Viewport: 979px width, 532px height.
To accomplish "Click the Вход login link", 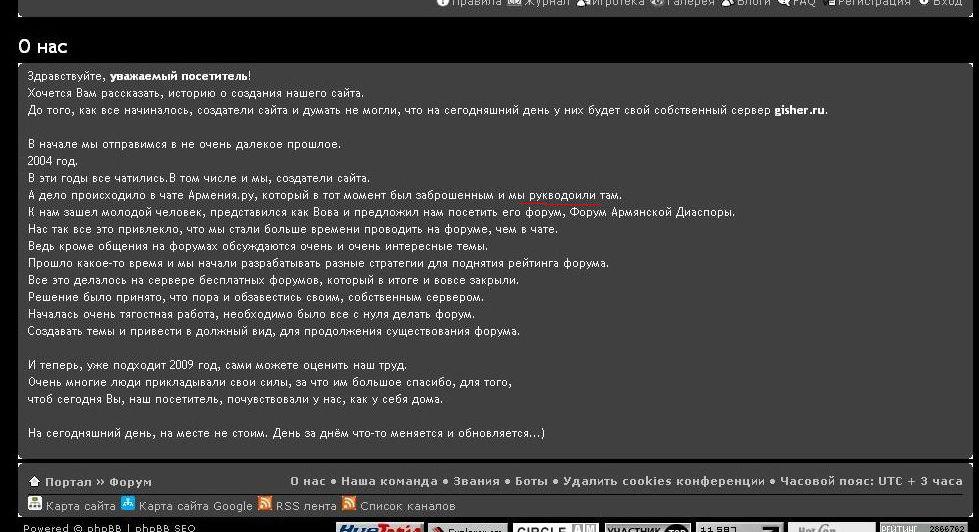I will pyautogui.click(x=946, y=3).
